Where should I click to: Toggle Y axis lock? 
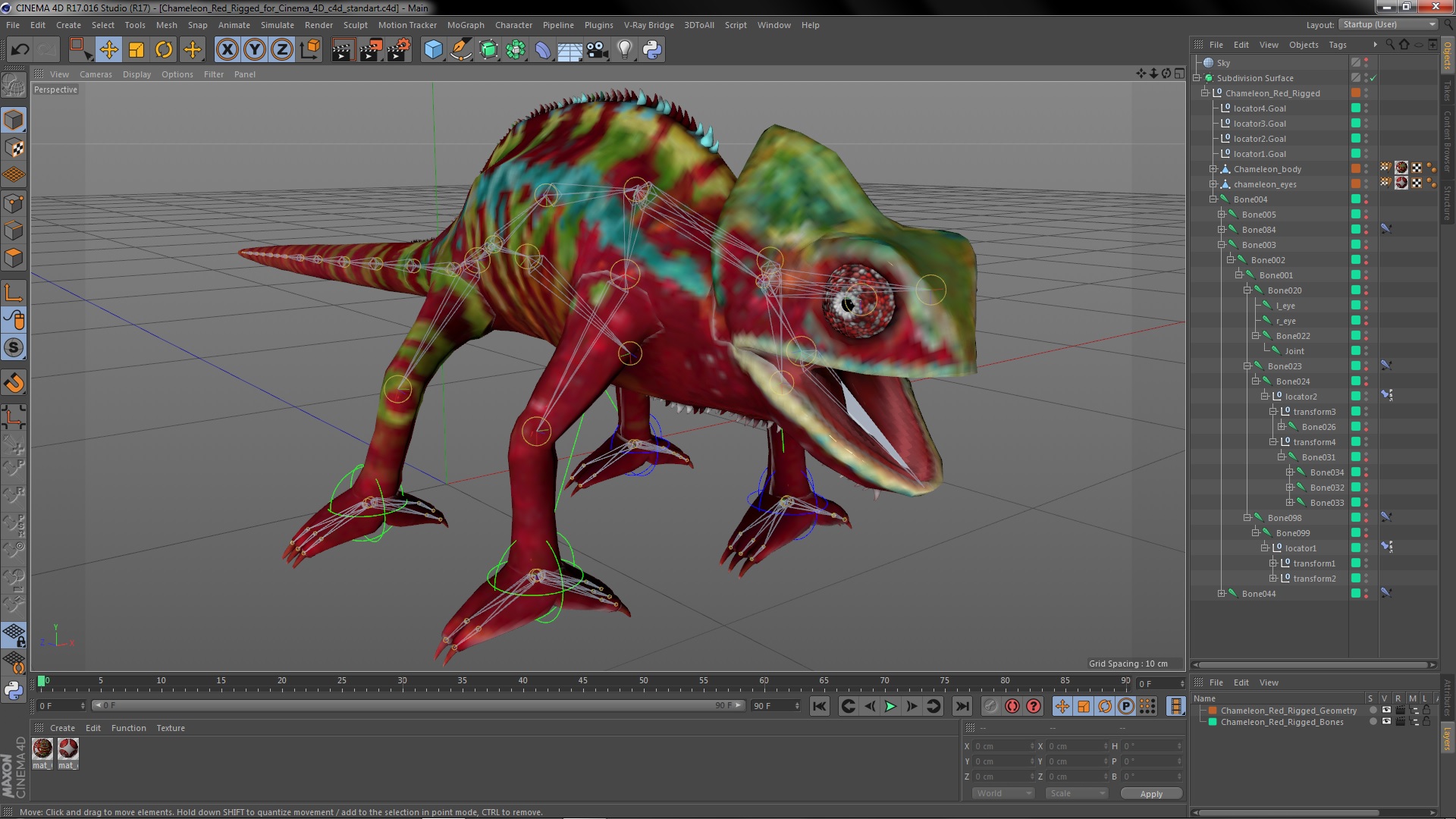click(255, 50)
